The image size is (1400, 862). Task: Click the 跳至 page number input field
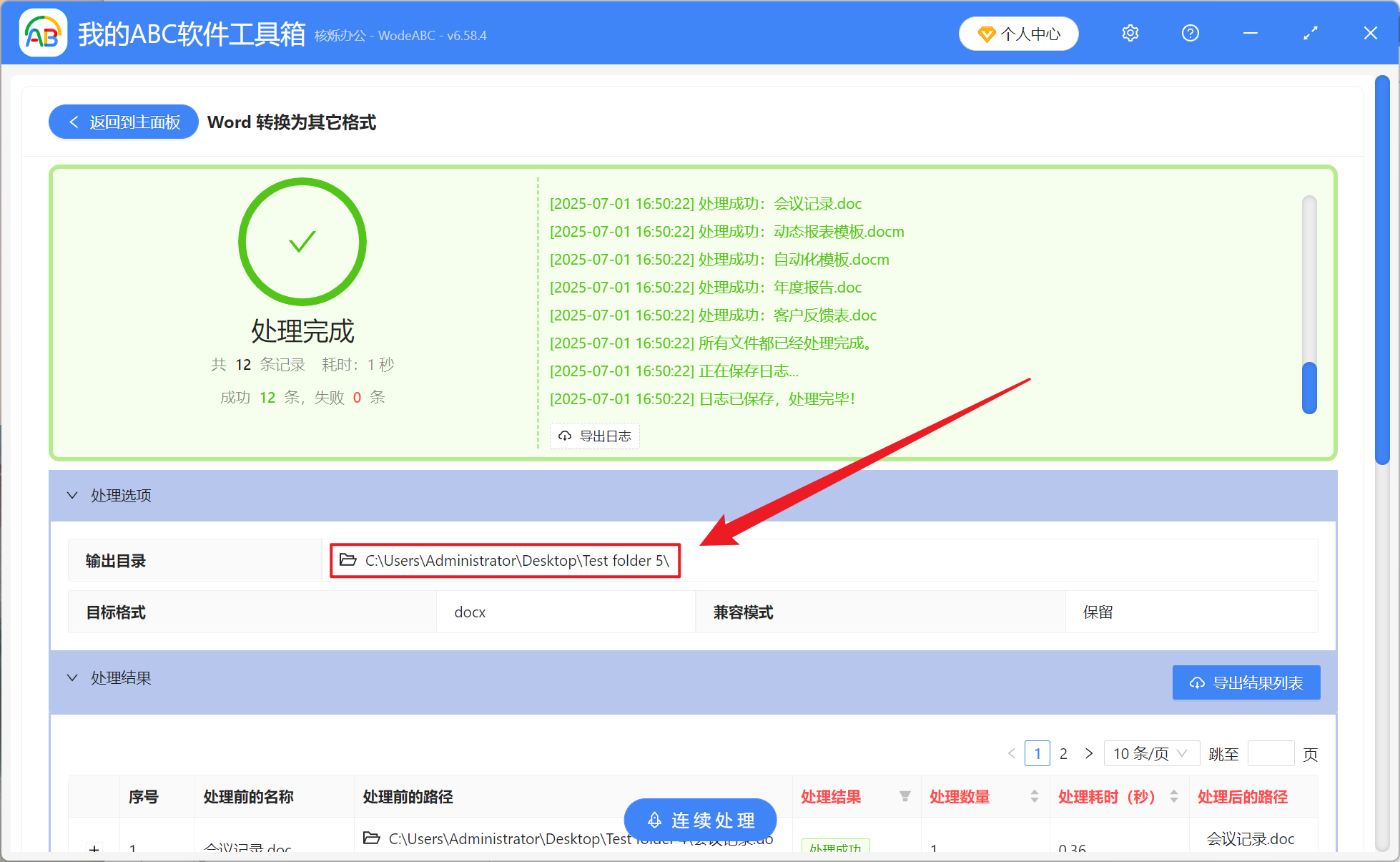pyautogui.click(x=1271, y=753)
